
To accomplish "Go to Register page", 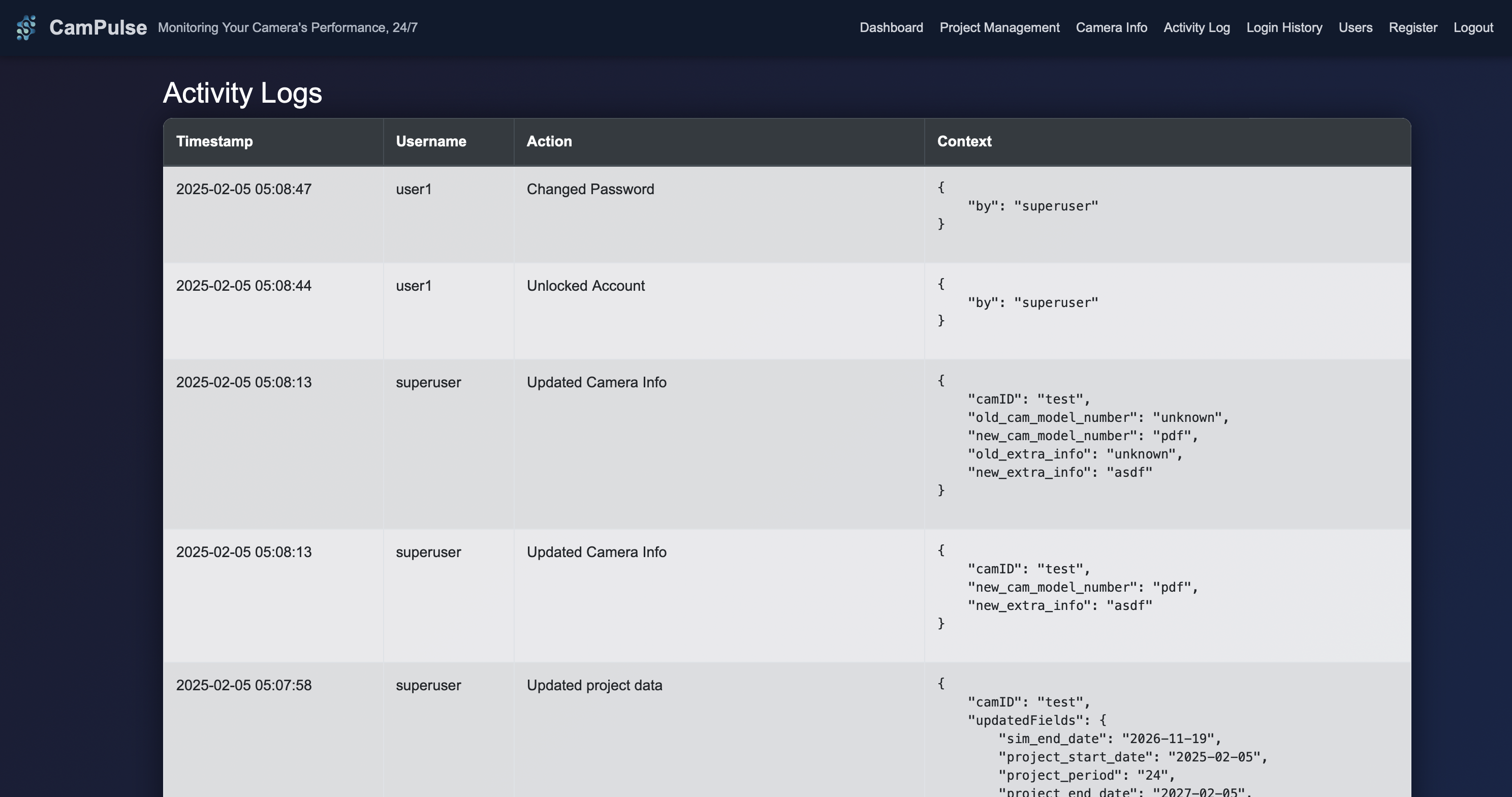I will pos(1412,27).
